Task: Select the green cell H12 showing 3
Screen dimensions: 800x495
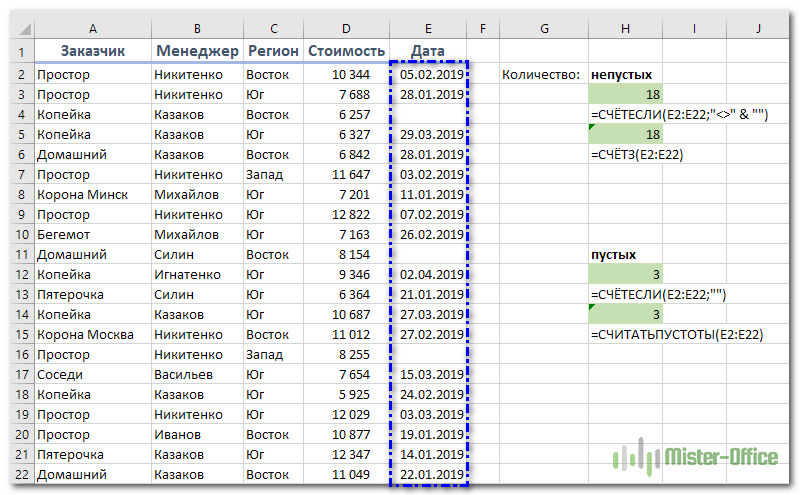Action: pyautogui.click(x=626, y=274)
